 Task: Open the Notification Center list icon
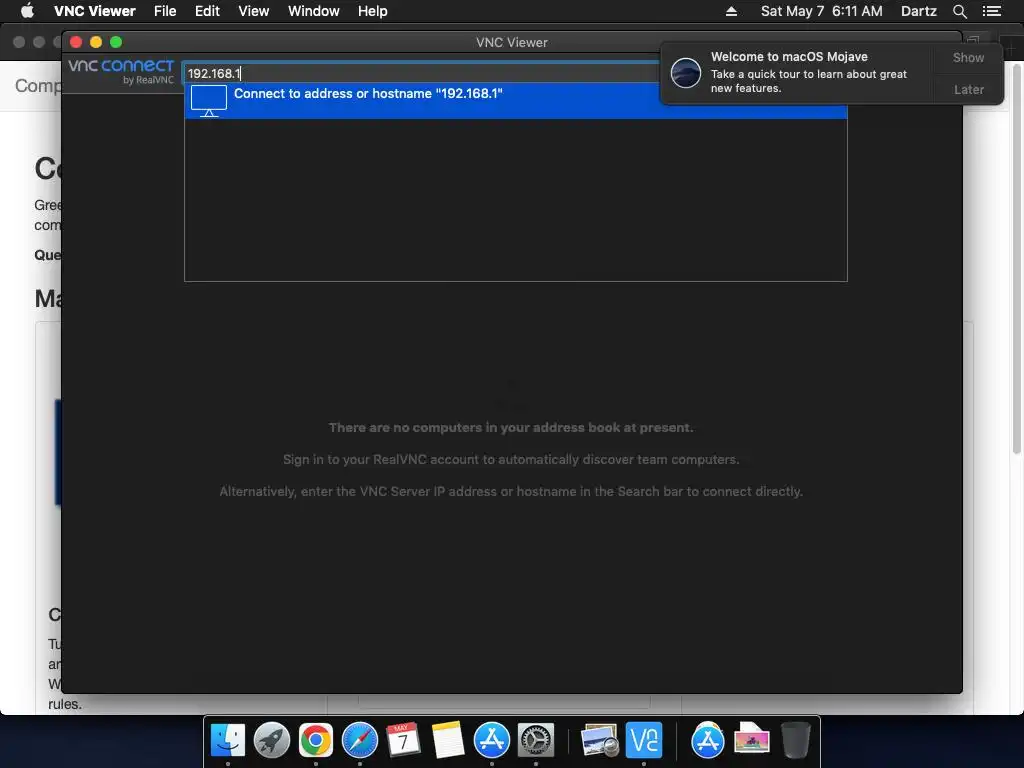tap(991, 11)
